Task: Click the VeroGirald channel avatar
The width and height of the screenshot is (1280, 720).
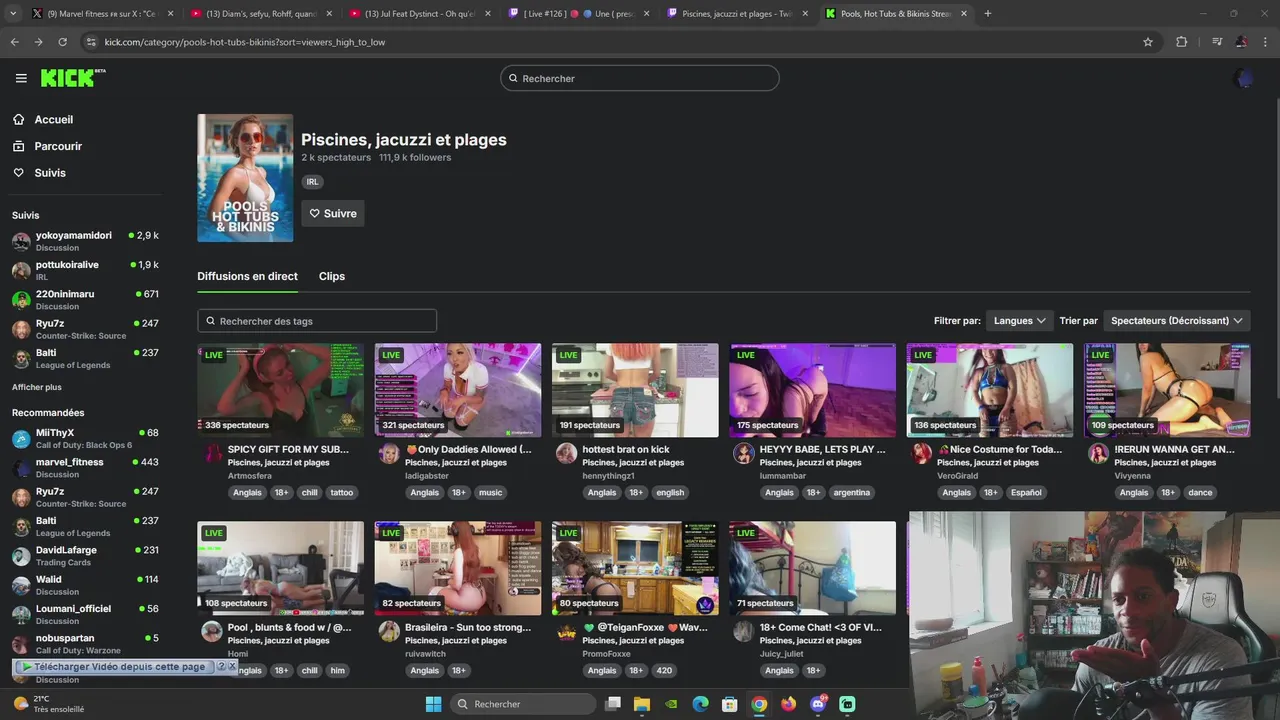Action: 921,454
